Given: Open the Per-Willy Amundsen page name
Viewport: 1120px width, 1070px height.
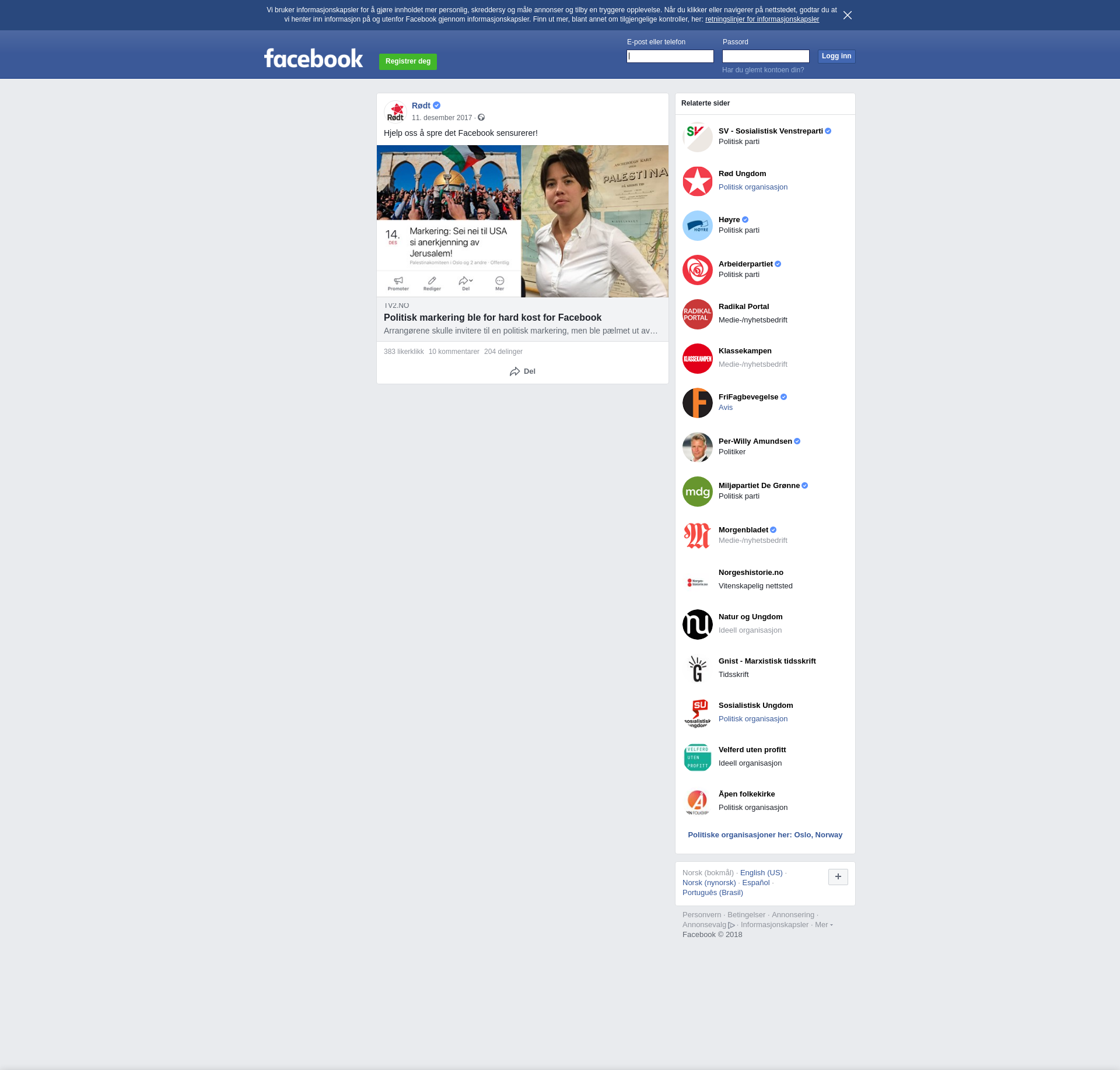Looking at the screenshot, I should point(755,441).
